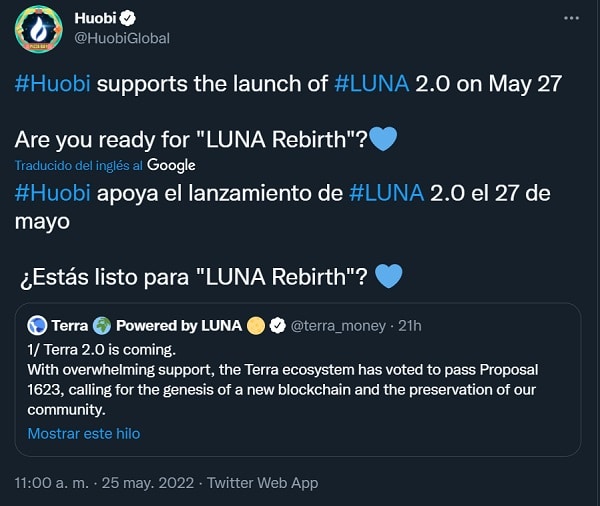Open first #Huobi hashtag link
Screen dimensions: 600x506
click(x=53, y=83)
